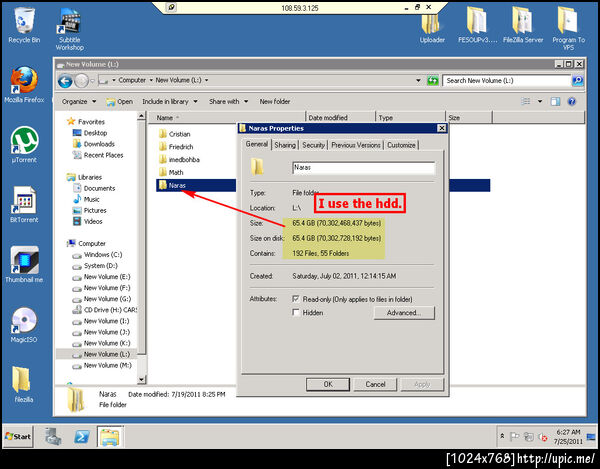600x469 pixels.
Task: Open Action Center flag tray icon
Action: [515, 436]
